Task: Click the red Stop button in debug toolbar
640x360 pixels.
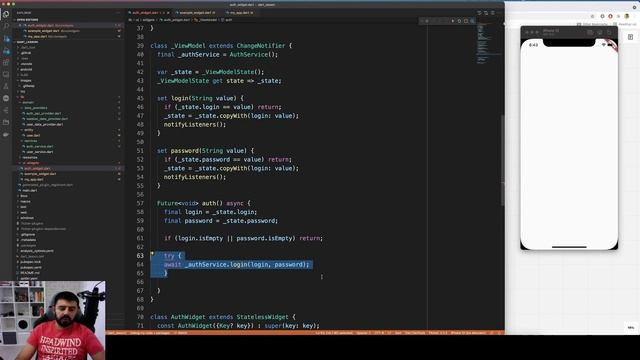Action: coord(466,21)
